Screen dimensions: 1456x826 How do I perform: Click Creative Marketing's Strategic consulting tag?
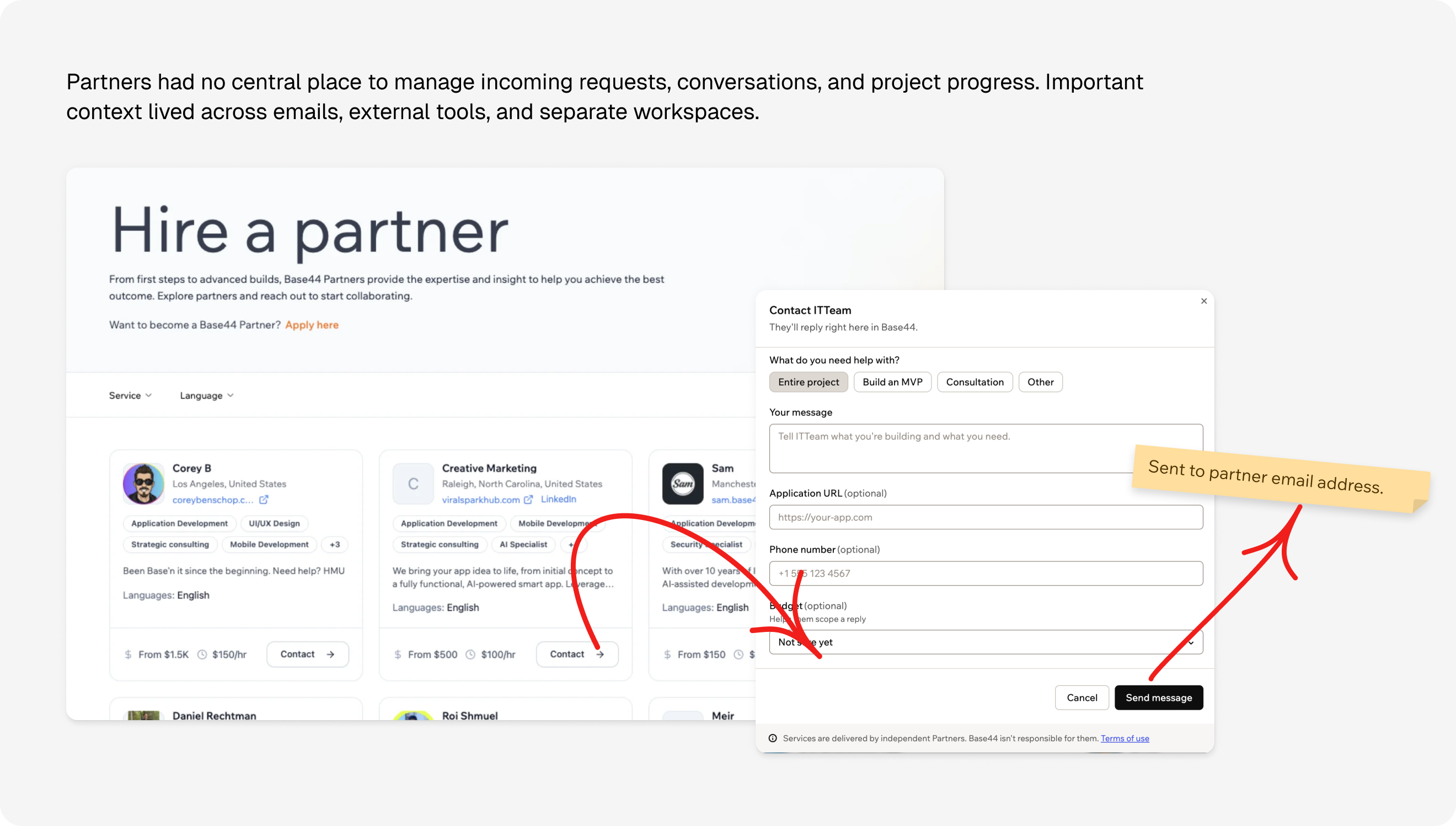[439, 544]
